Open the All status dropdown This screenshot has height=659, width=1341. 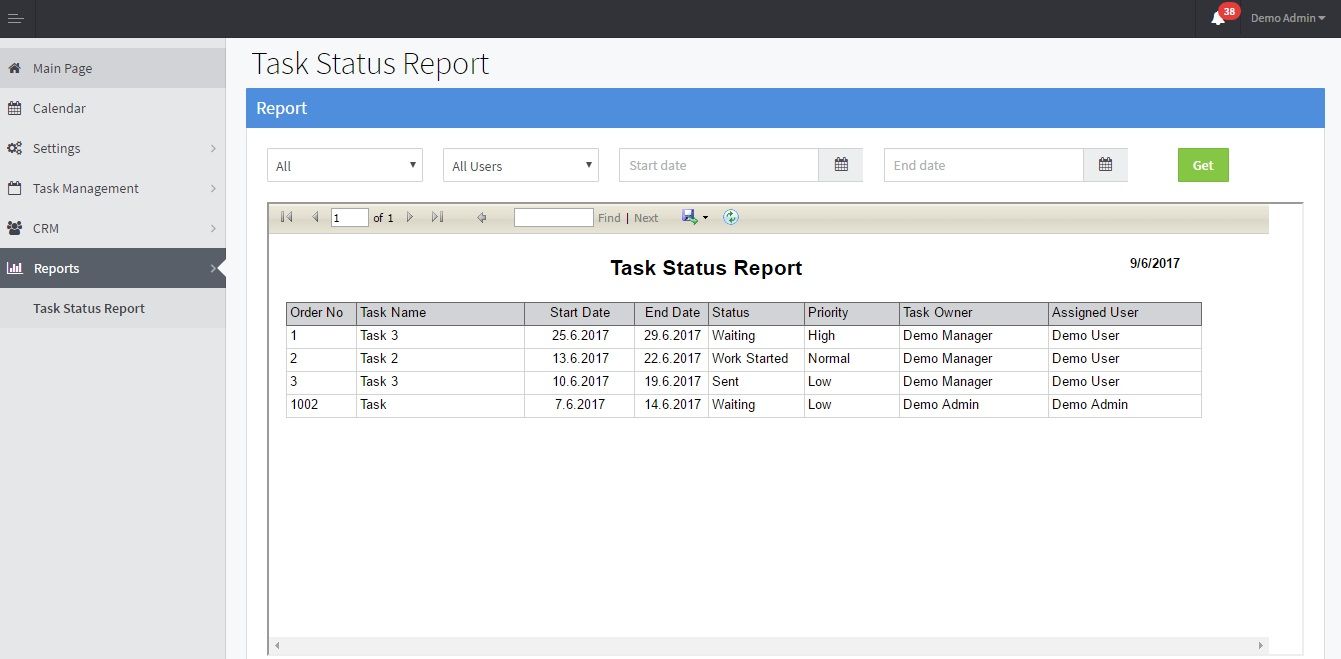[344, 166]
